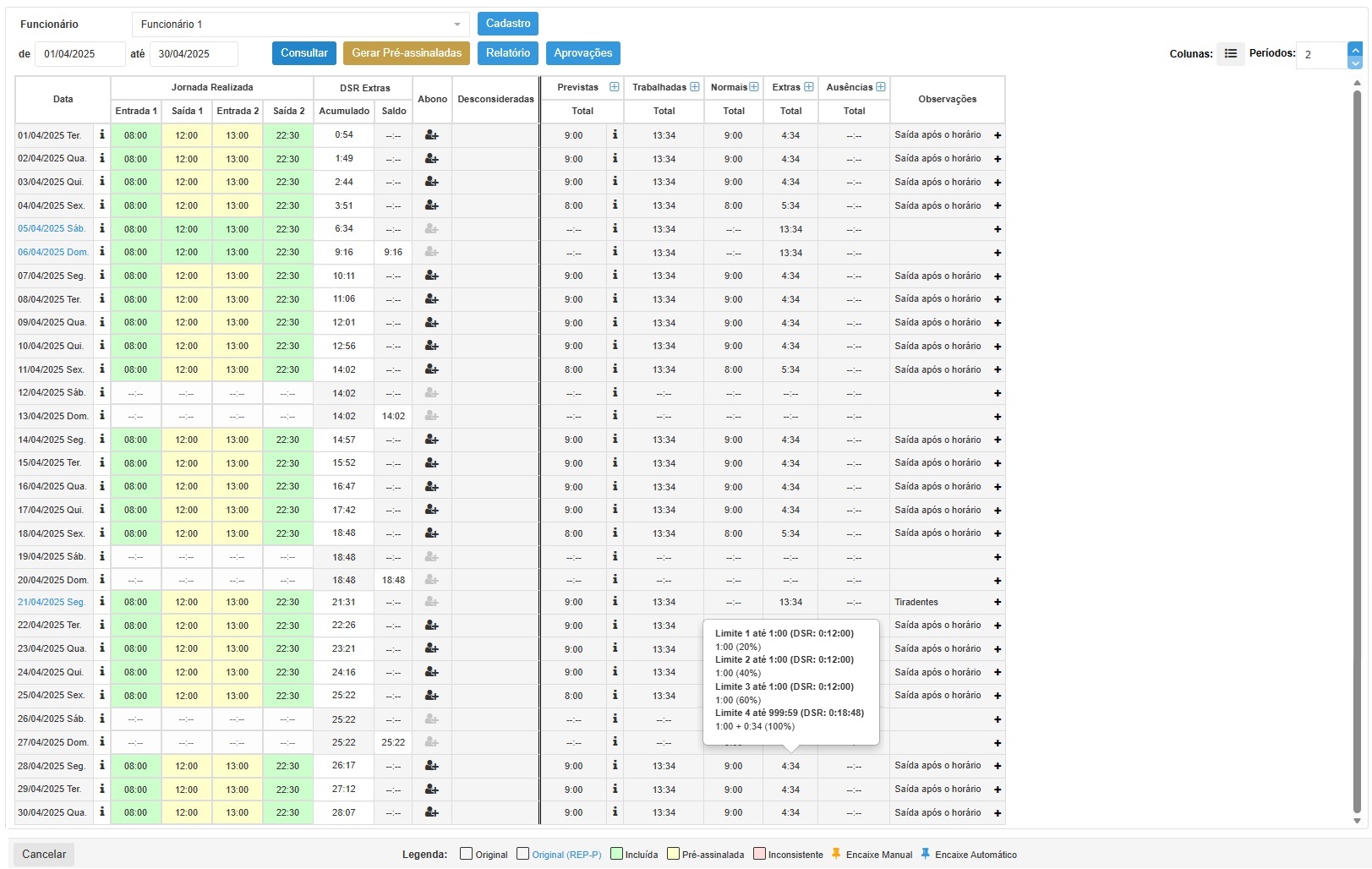The height and width of the screenshot is (869, 1372).
Task: Toggle the Pré-assinalada legend checkbox
Action: 673,854
